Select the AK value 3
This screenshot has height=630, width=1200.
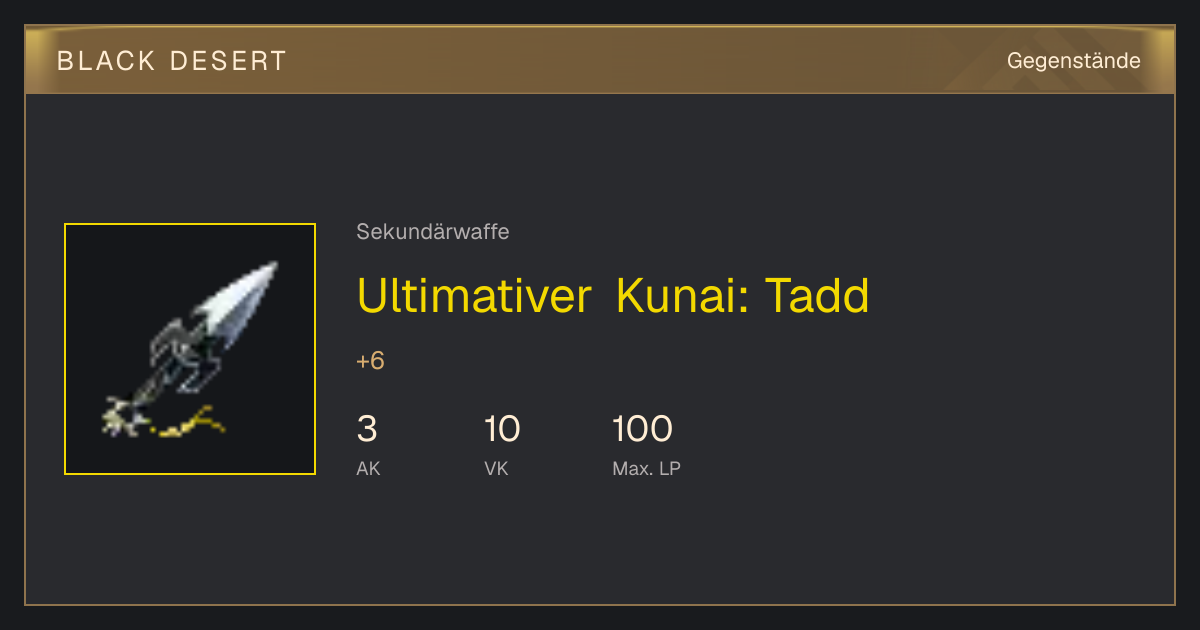pyautogui.click(x=367, y=429)
